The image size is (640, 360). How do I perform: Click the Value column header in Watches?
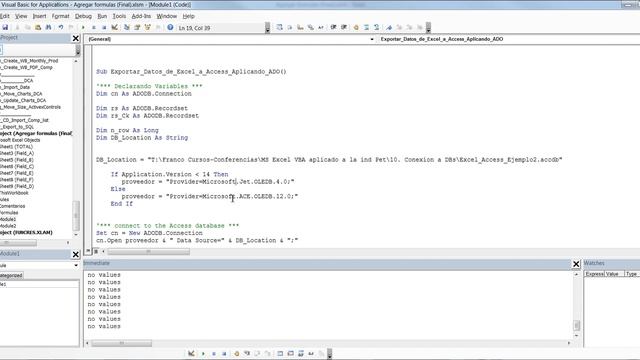point(614,274)
